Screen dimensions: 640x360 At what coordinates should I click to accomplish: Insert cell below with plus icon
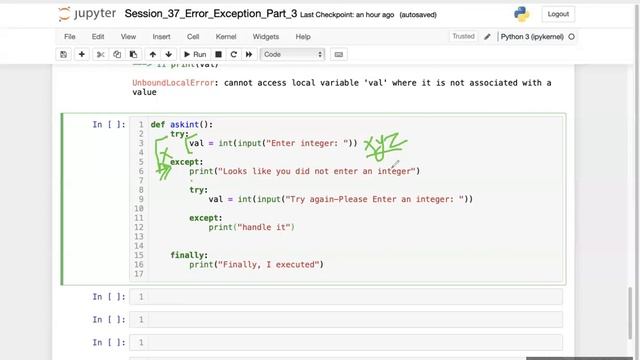82,54
